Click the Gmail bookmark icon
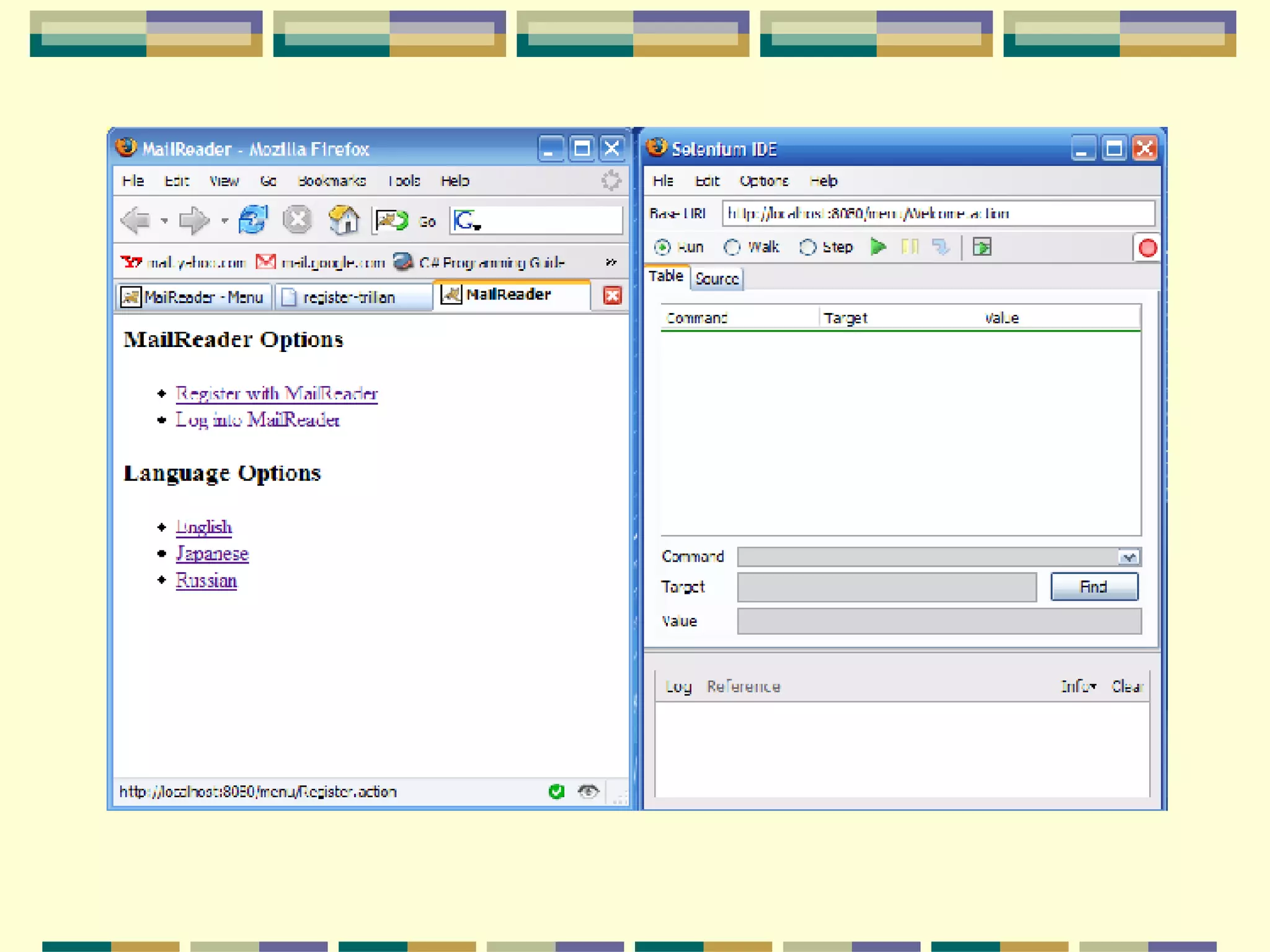This screenshot has height=952, width=1270. 266,262
